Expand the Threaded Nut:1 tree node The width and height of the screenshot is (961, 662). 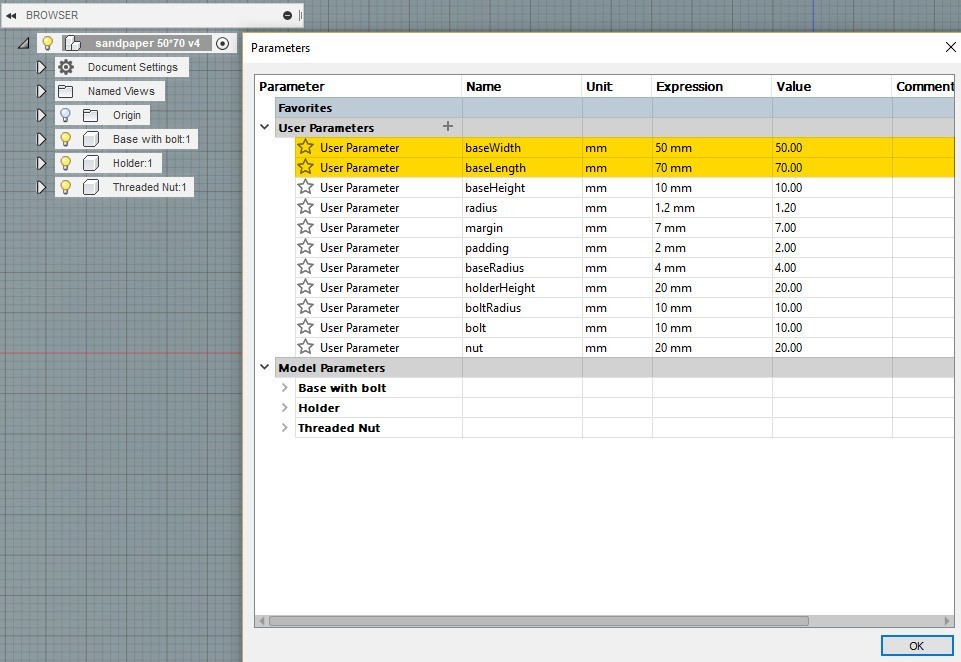coord(41,187)
